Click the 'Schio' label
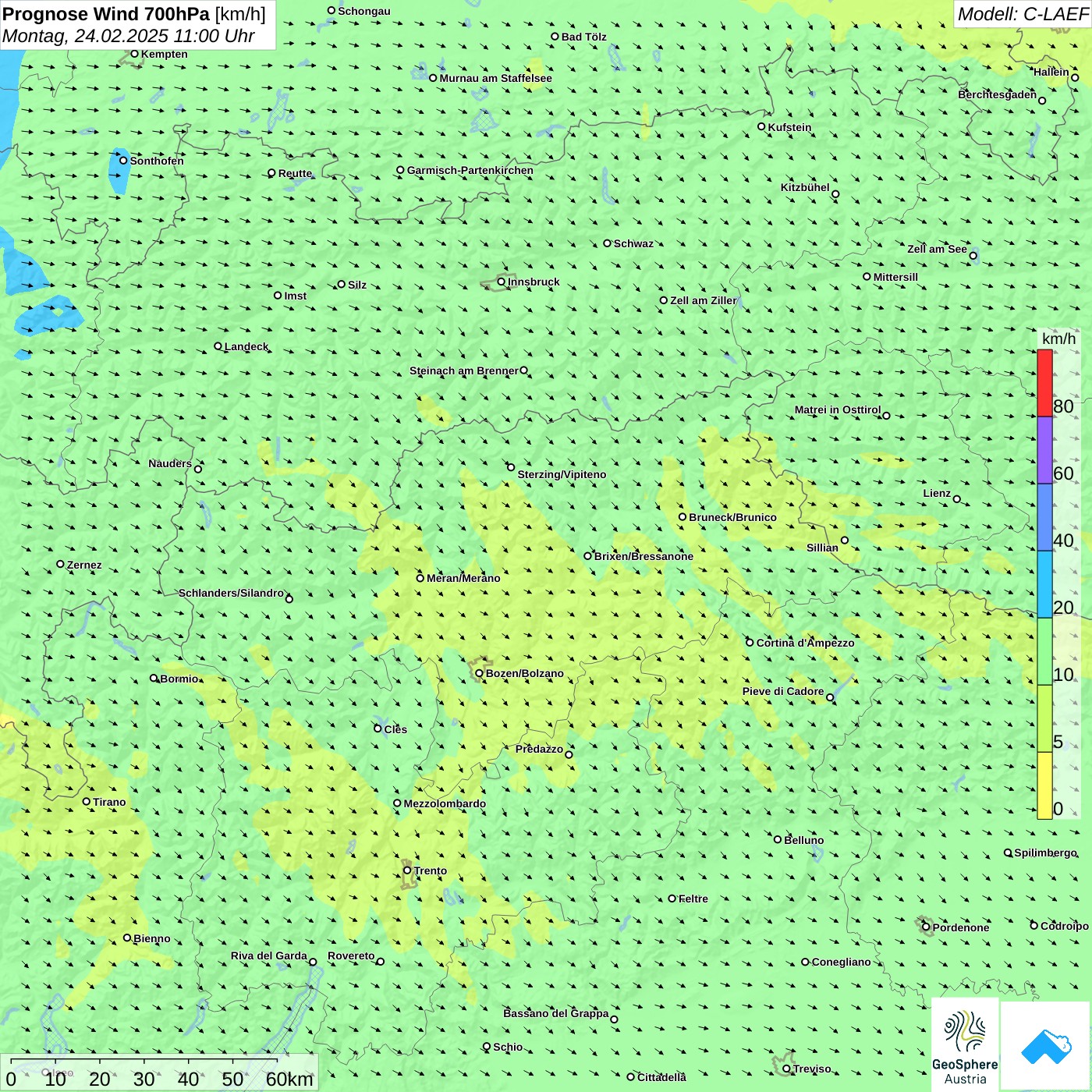This screenshot has width=1092, height=1092. coord(508,1048)
